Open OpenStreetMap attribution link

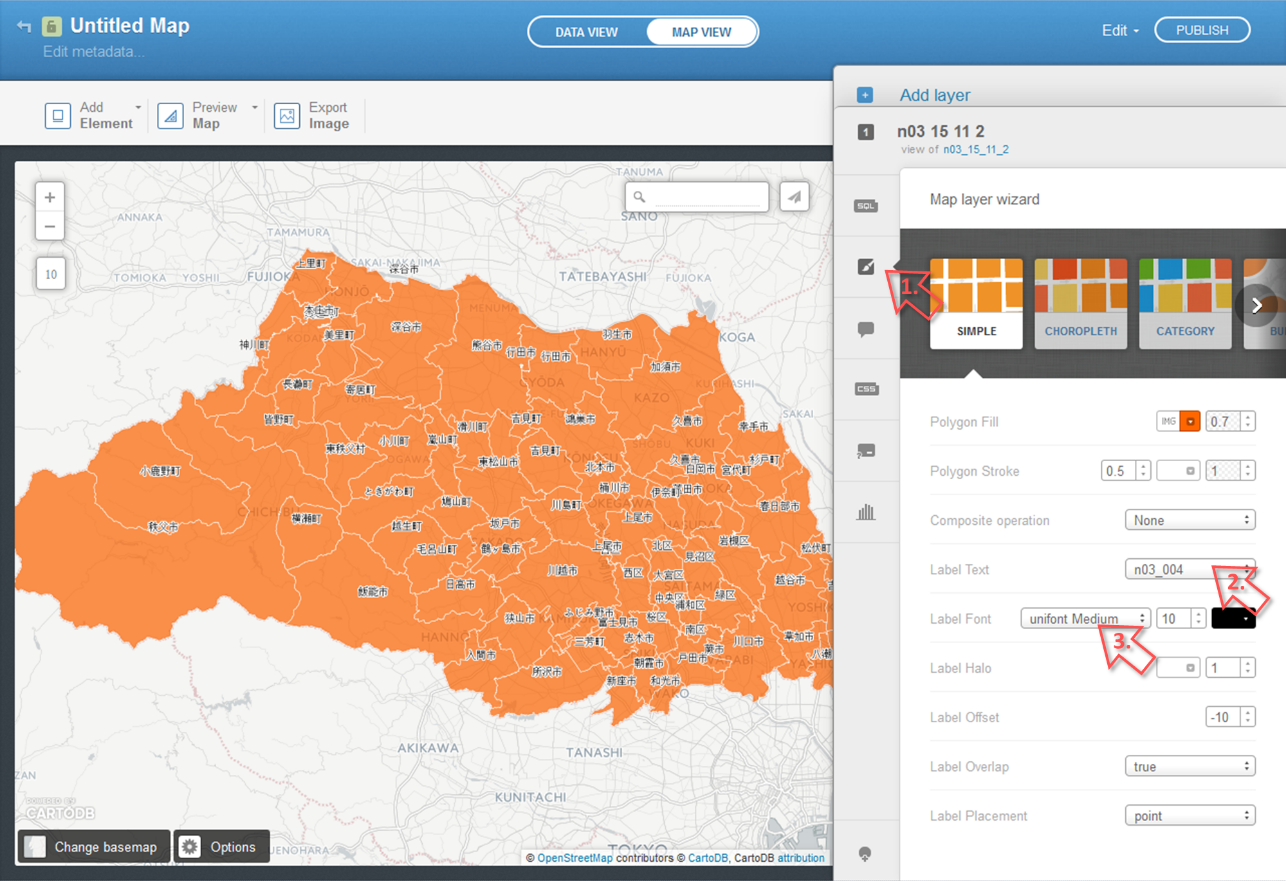pyautogui.click(x=575, y=858)
